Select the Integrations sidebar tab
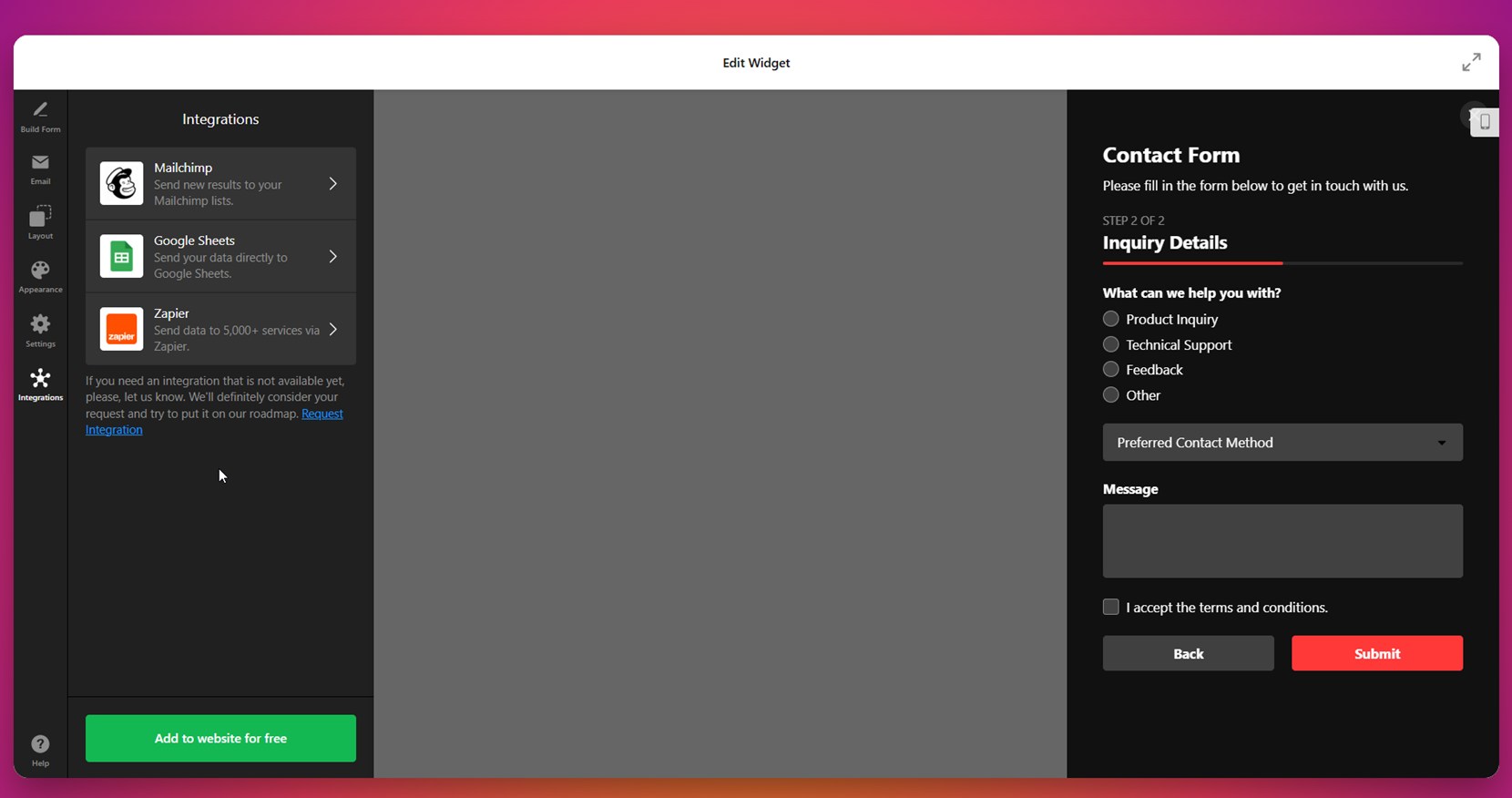This screenshot has width=1512, height=798. pos(40,384)
